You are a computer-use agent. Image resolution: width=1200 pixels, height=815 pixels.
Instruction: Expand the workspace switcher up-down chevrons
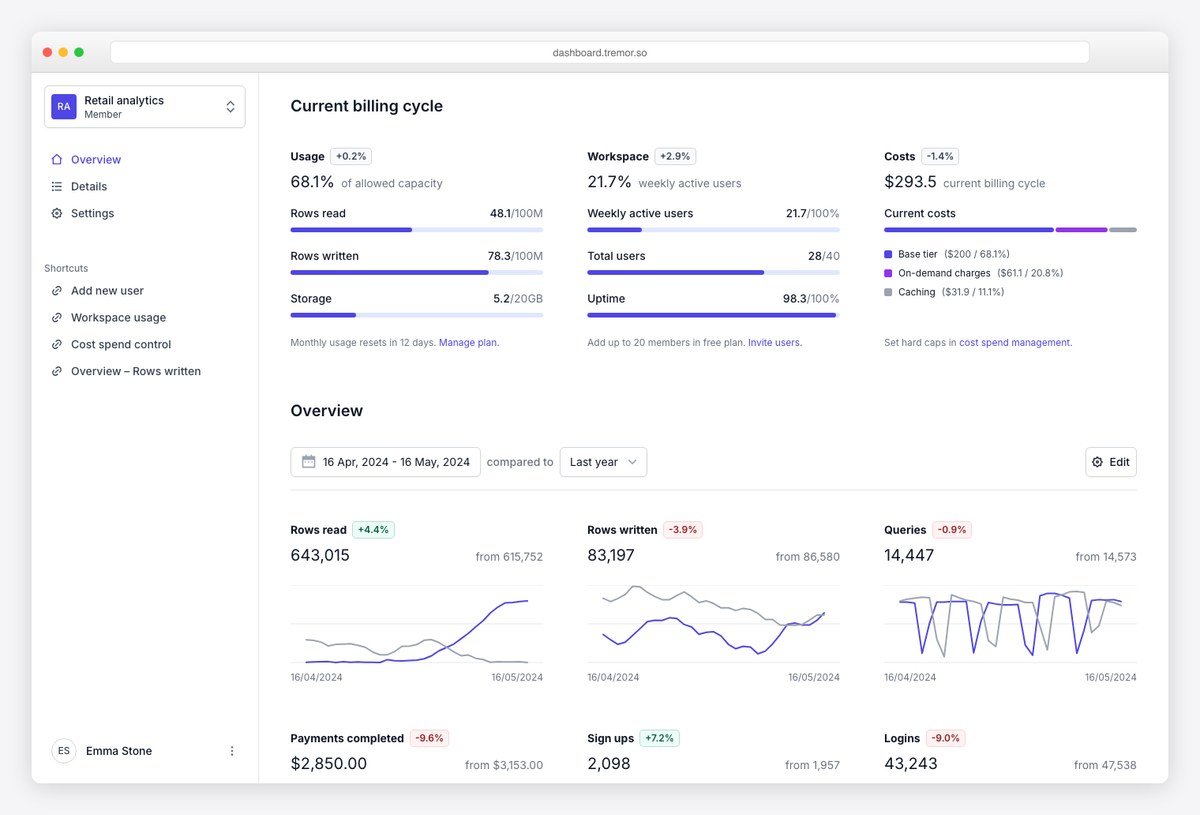click(230, 107)
